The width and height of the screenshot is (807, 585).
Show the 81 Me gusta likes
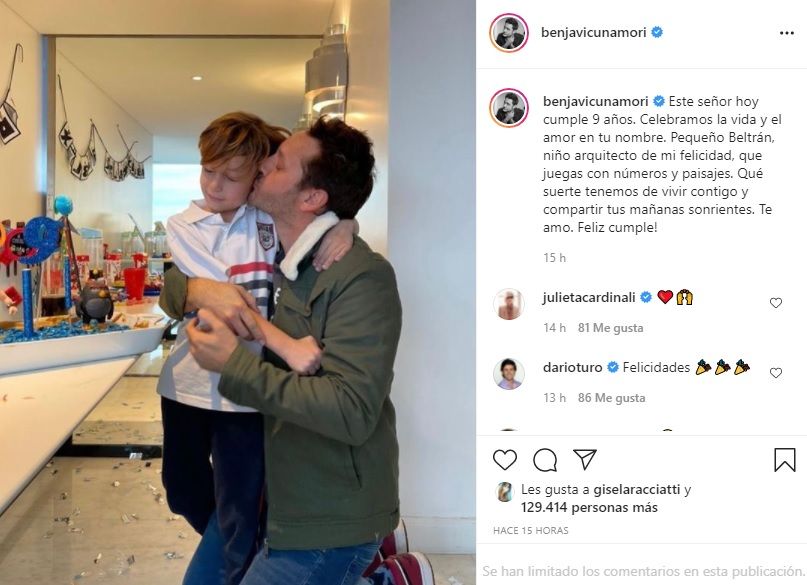tap(610, 328)
